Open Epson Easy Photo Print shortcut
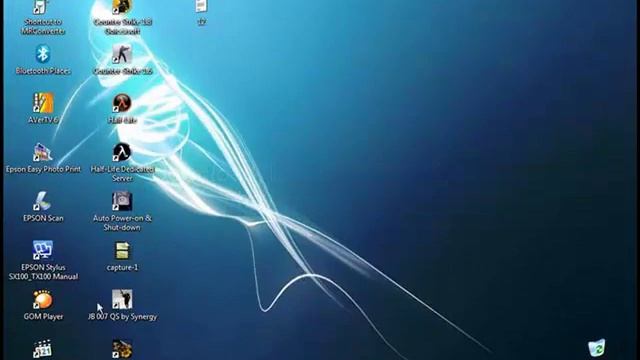640x360 pixels. click(42, 152)
